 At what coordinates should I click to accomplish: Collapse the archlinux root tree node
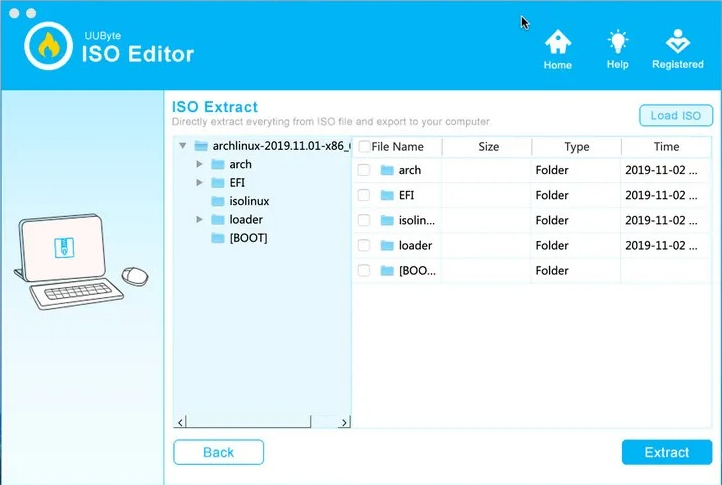click(x=182, y=146)
